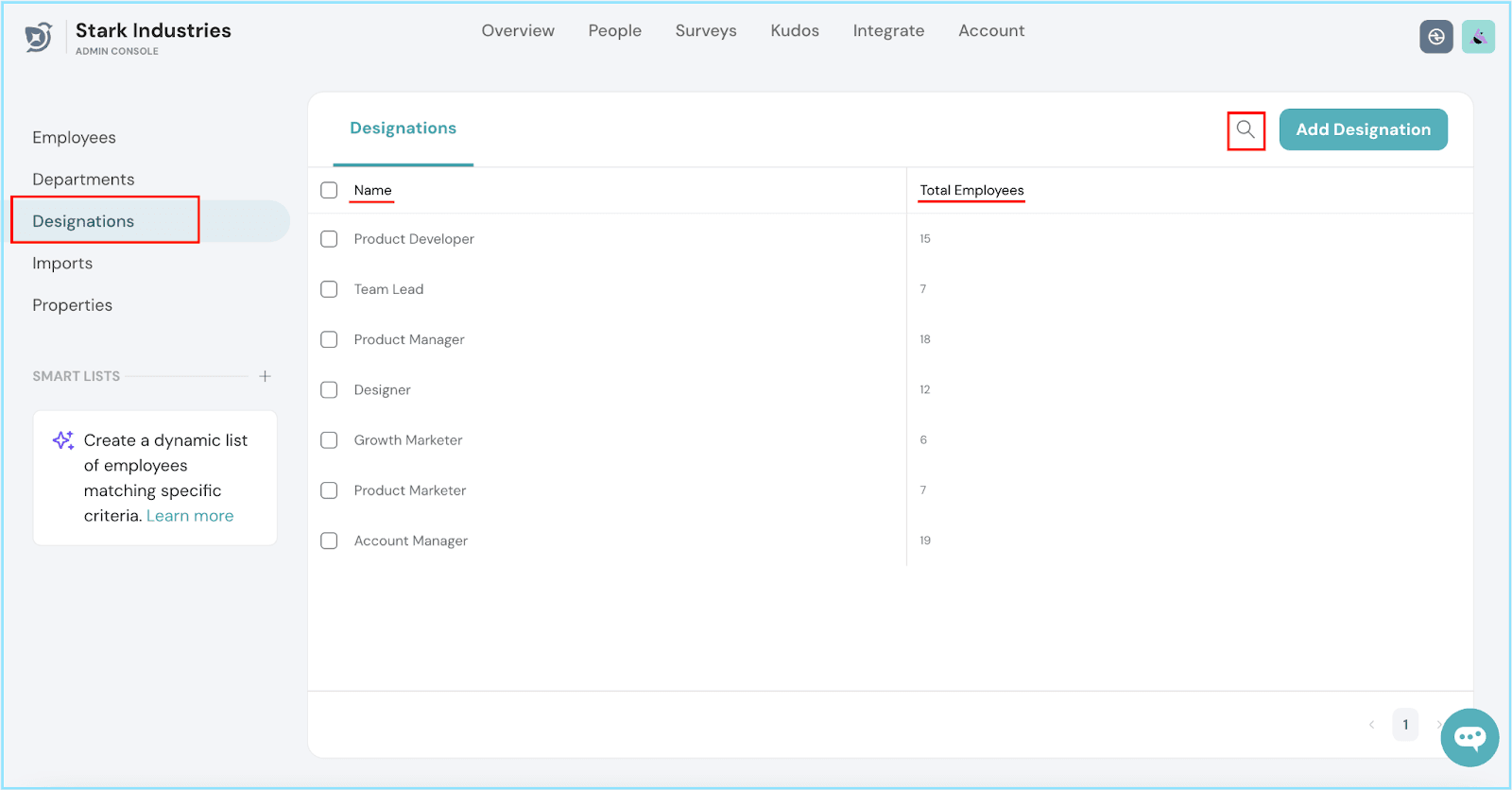The width and height of the screenshot is (1512, 790).
Task: Click the Stark Industries logo icon
Action: coord(39,38)
